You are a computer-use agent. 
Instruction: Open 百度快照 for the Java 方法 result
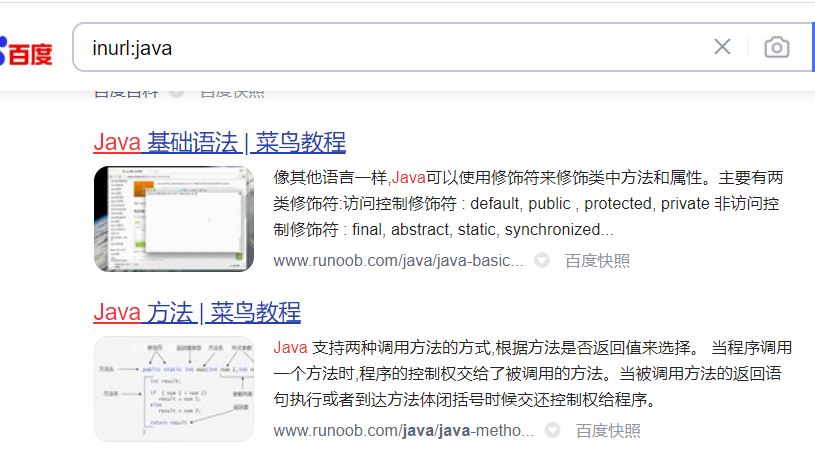pyautogui.click(x=608, y=430)
